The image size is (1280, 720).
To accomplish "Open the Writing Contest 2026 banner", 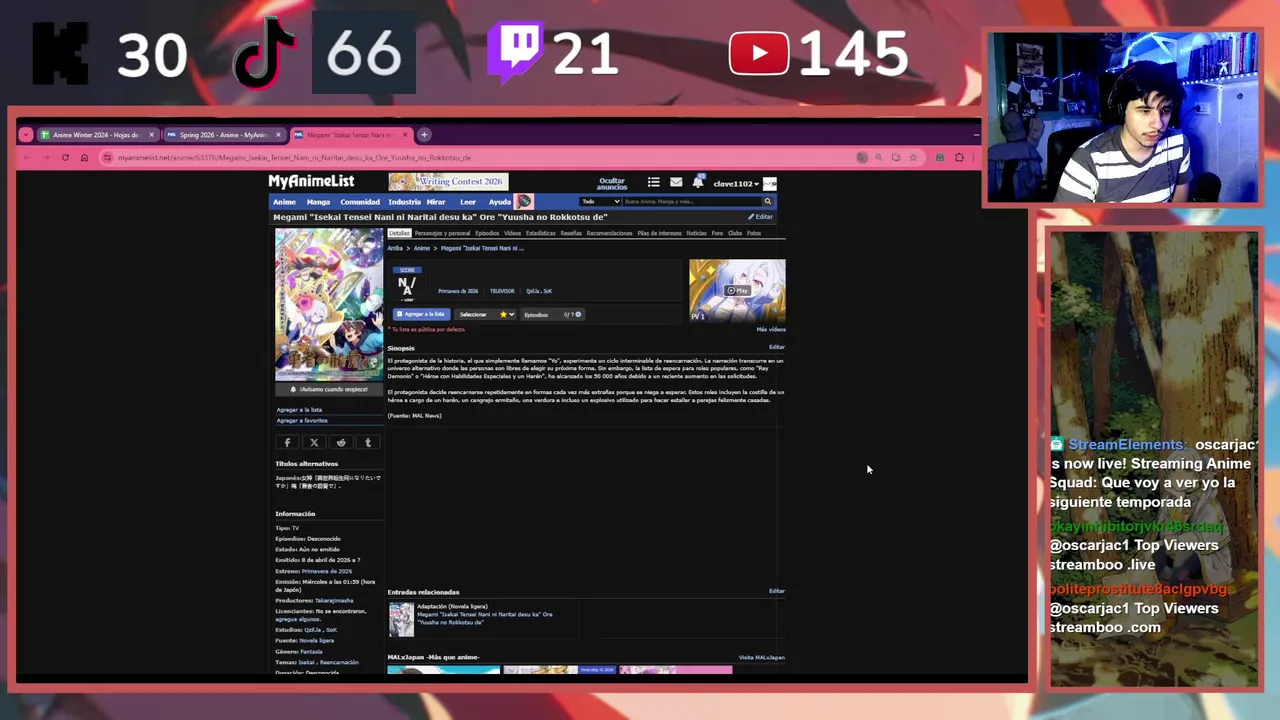I will click(x=448, y=181).
